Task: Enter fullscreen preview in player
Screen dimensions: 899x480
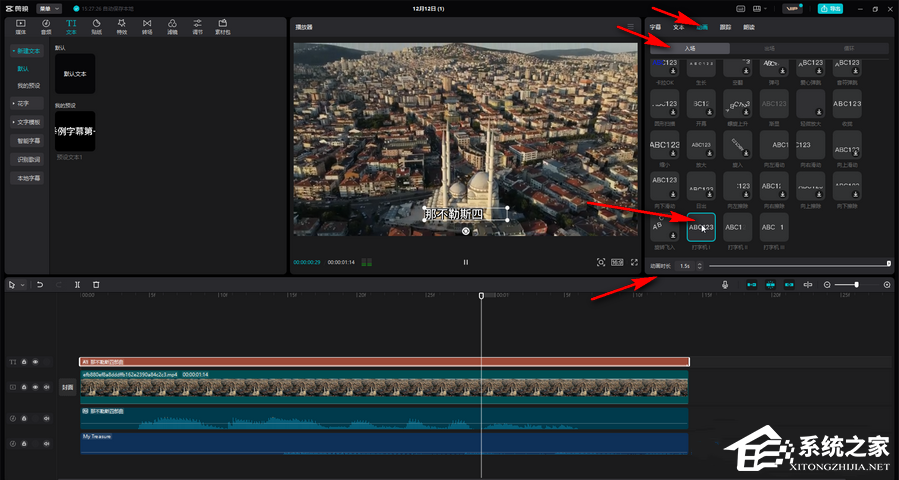Action: [634, 262]
